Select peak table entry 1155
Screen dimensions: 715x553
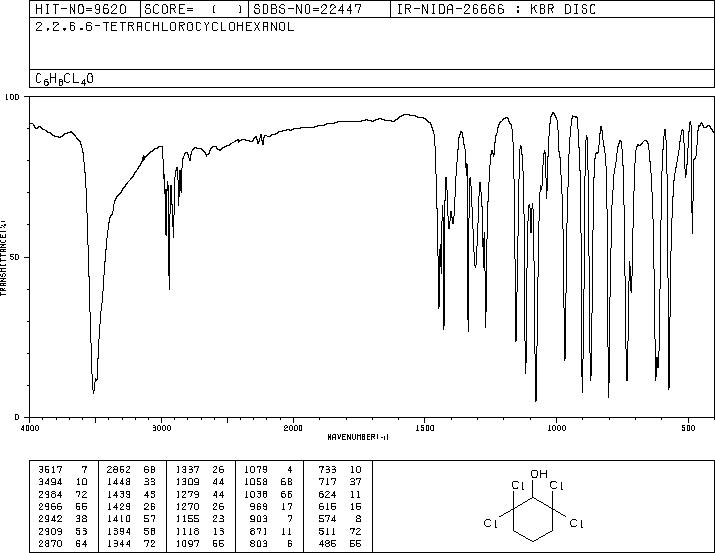(187, 519)
